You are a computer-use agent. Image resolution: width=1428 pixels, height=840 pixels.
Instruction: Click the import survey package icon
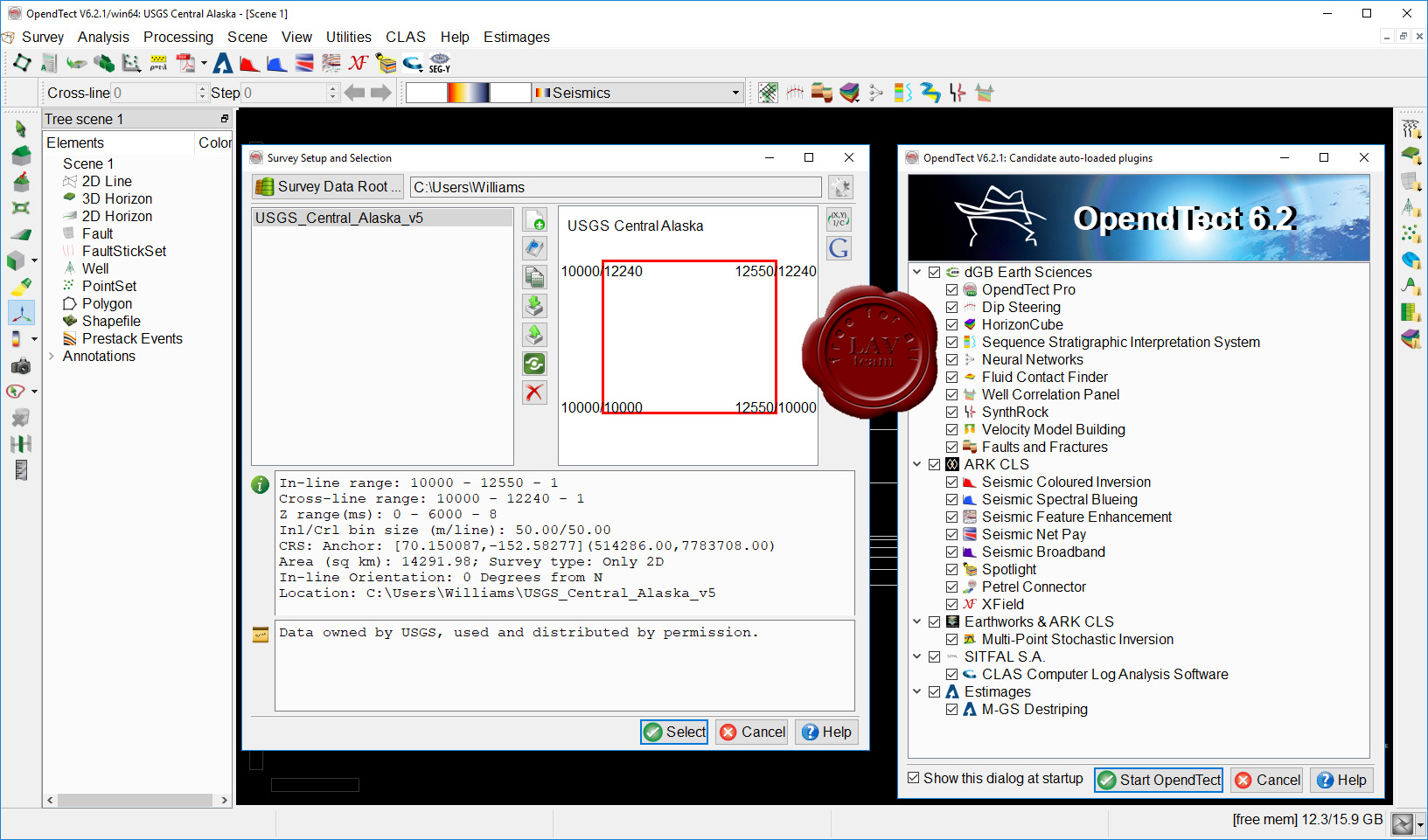(x=535, y=306)
